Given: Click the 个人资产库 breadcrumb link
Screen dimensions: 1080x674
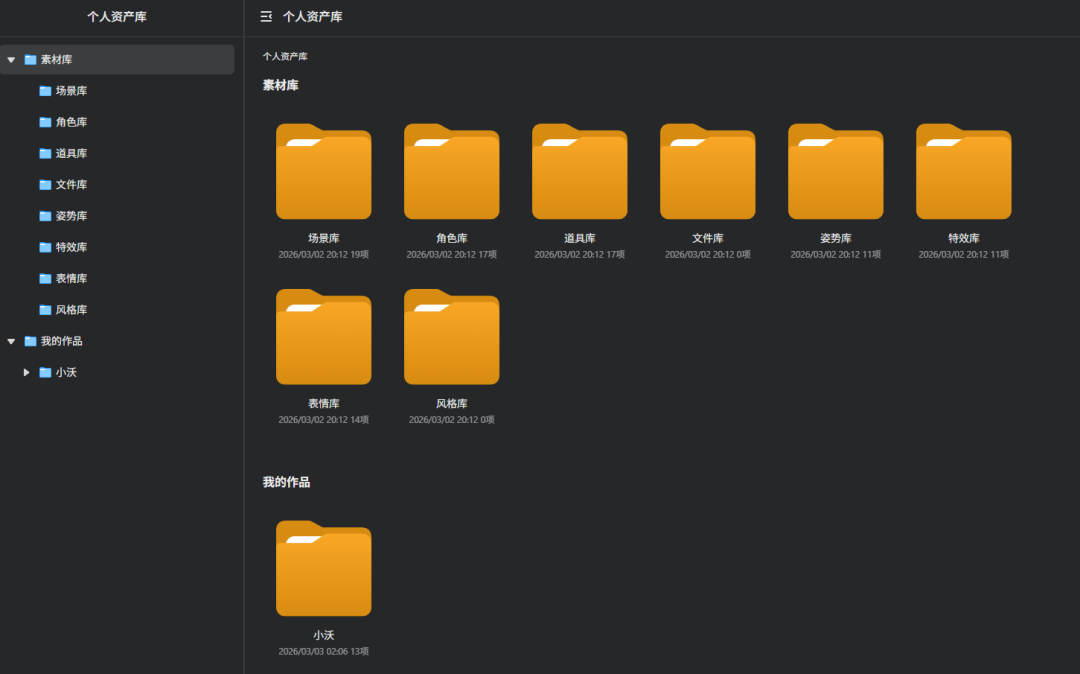Looking at the screenshot, I should 285,56.
